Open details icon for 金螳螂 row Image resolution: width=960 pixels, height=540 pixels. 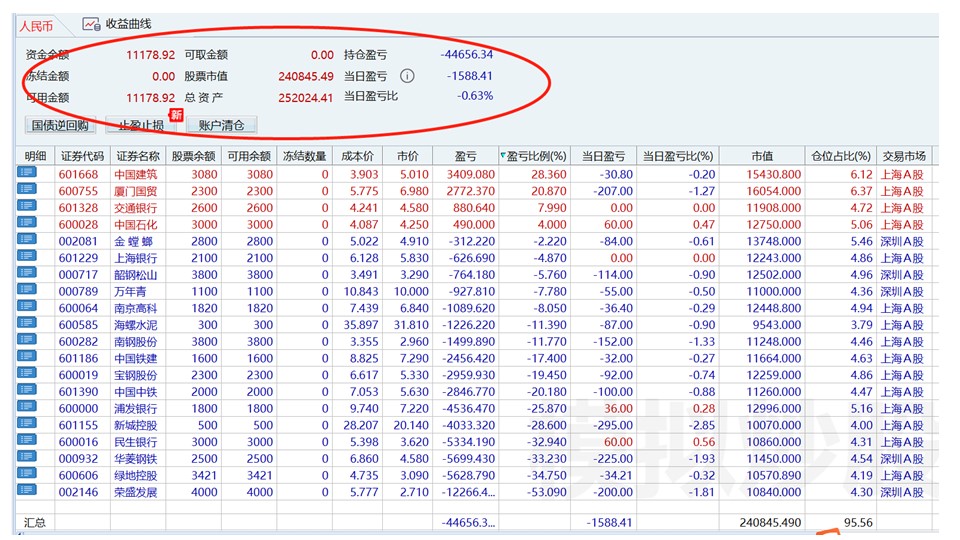pyautogui.click(x=27, y=239)
